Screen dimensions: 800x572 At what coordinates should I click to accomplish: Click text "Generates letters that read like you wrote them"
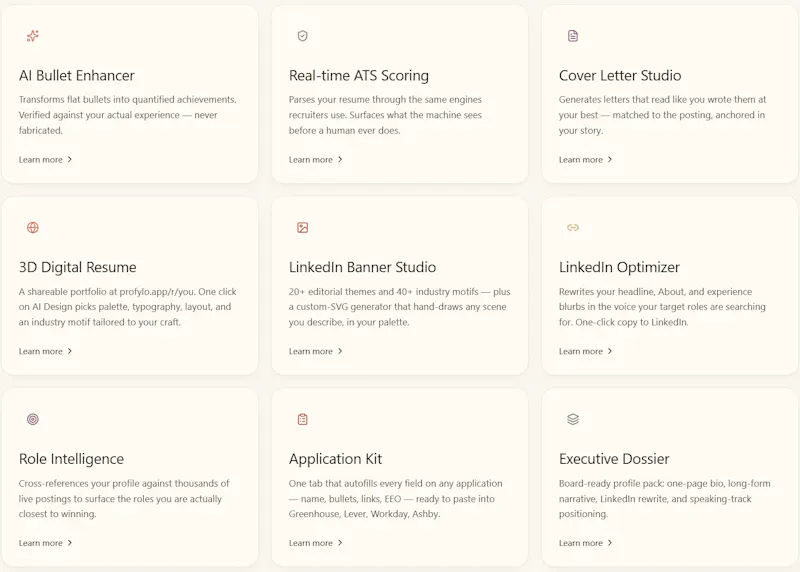pos(657,100)
